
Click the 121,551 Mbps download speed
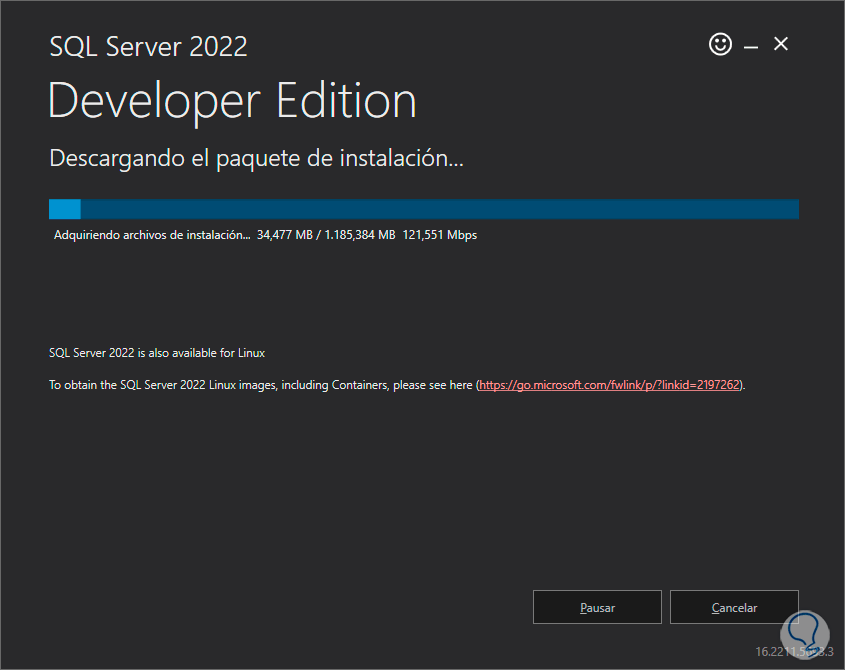pyautogui.click(x=440, y=236)
